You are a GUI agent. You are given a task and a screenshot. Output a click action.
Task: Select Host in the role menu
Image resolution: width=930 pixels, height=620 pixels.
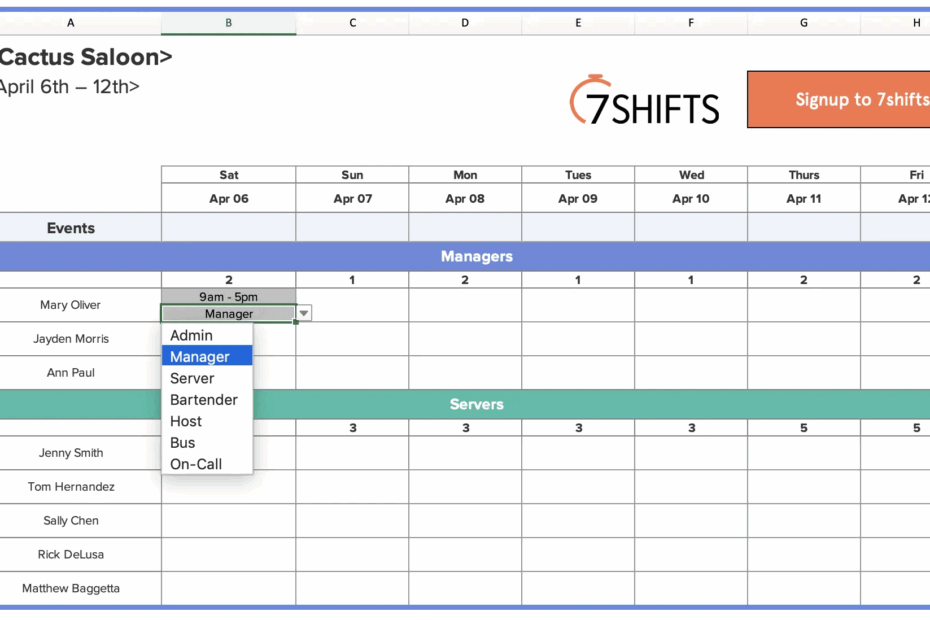click(x=185, y=421)
